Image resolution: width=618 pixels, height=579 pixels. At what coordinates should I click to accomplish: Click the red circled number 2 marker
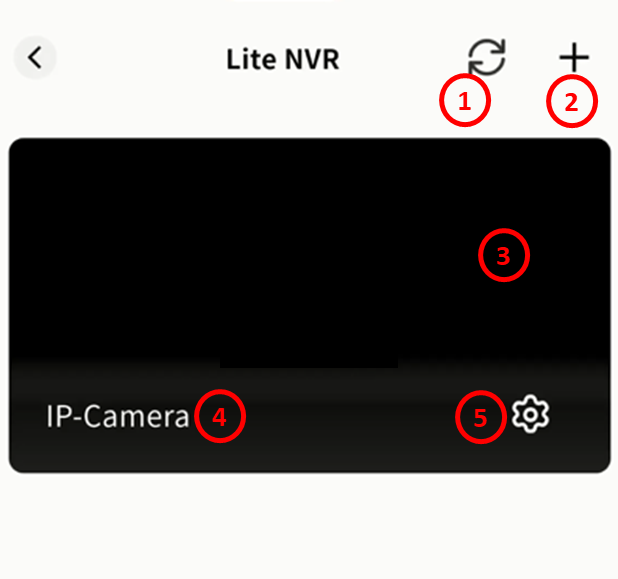pyautogui.click(x=572, y=101)
